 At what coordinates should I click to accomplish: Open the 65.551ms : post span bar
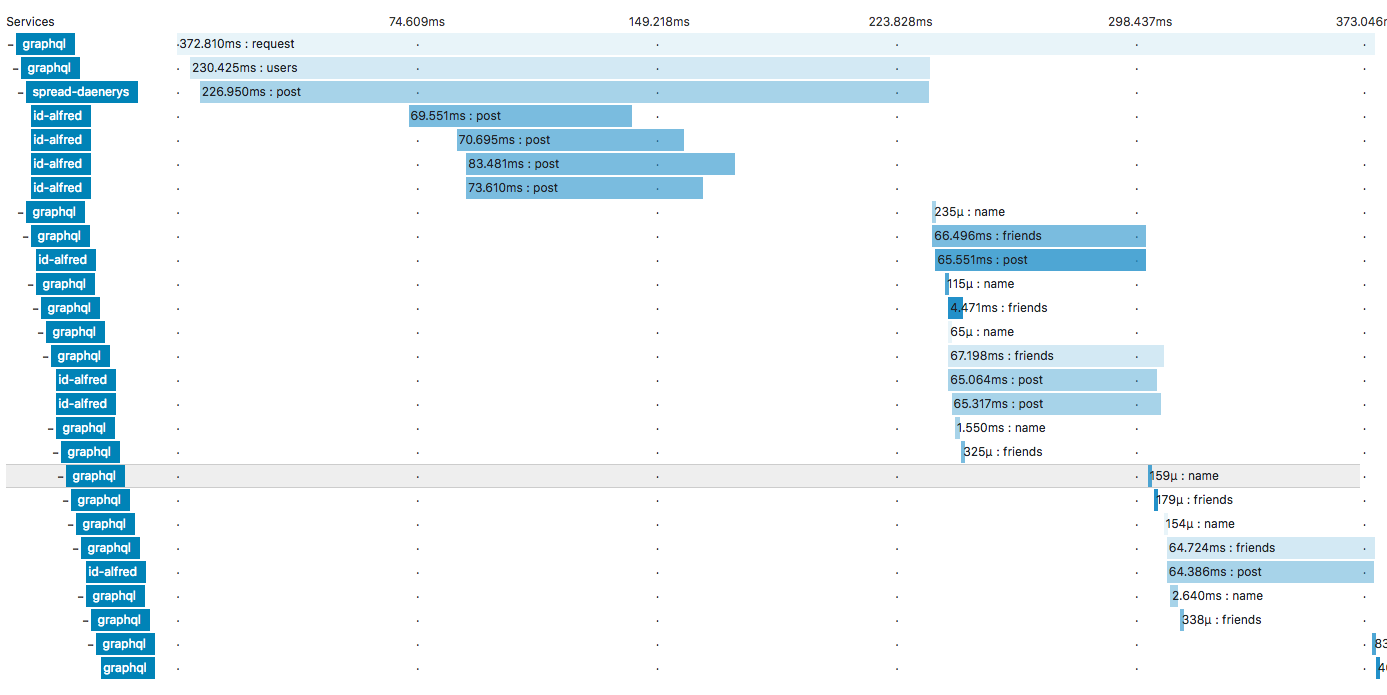(1040, 260)
